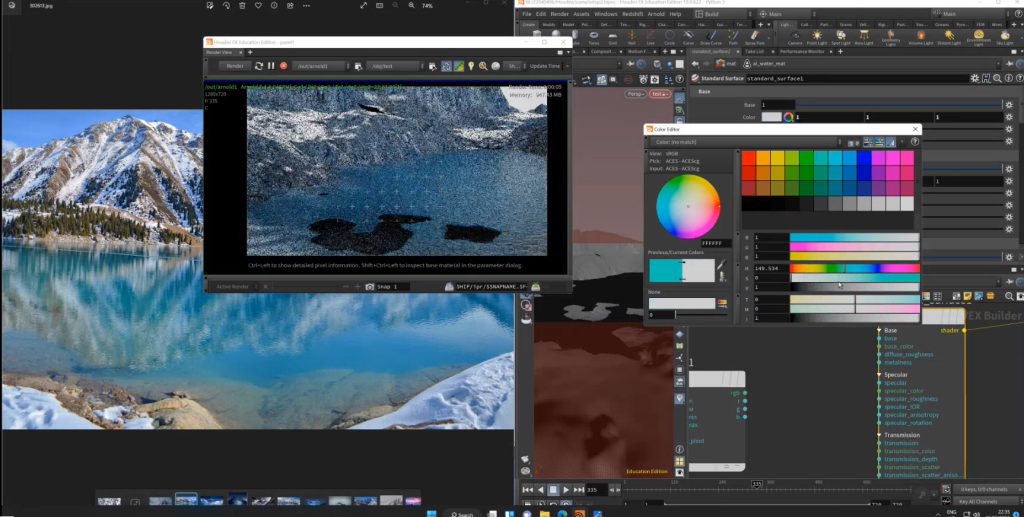This screenshot has width=1024, height=517.
Task: Select the Render View tab
Action: (x=219, y=52)
